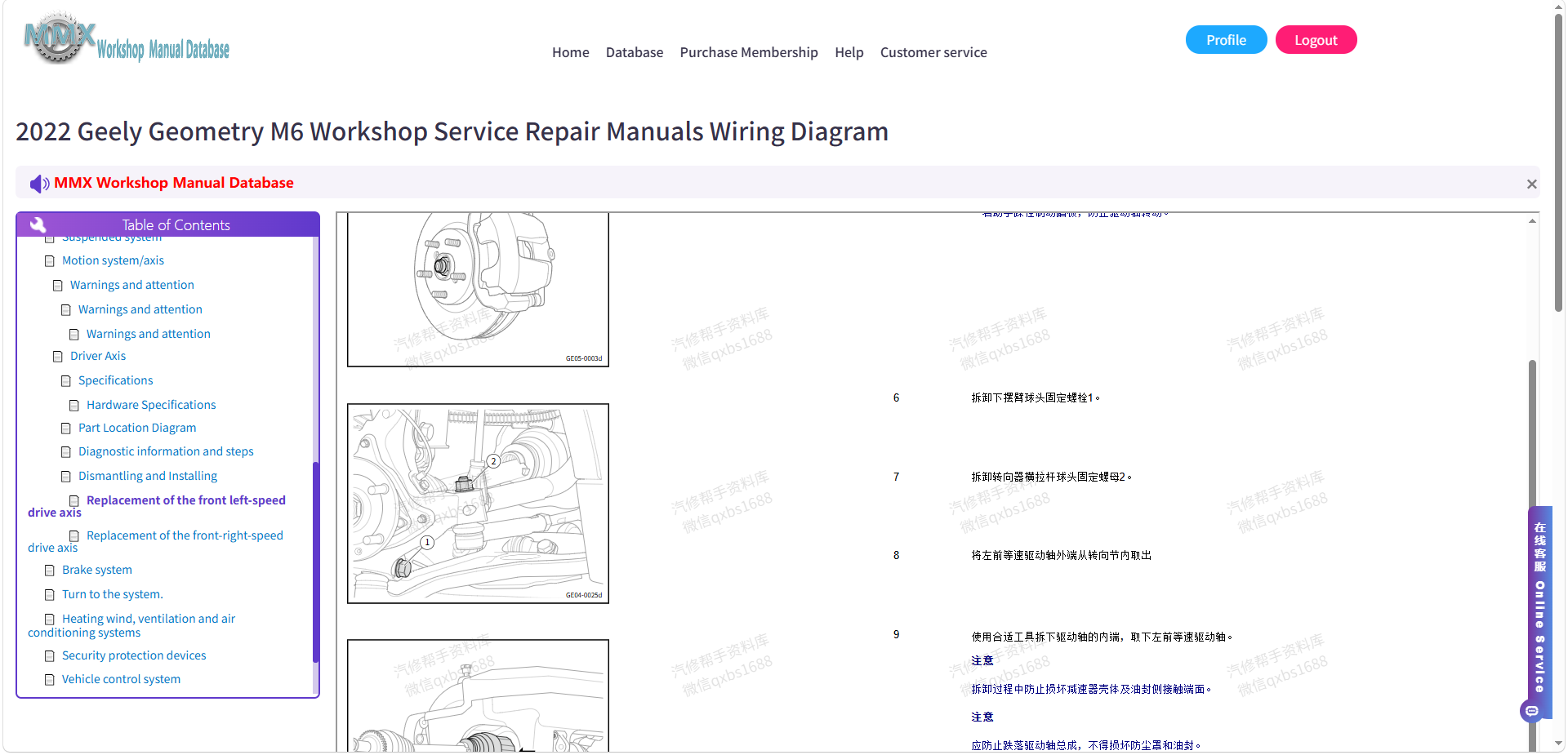Click the MMX Workshop Manual Database announcement link
This screenshot has width=1568, height=755.
click(x=174, y=183)
